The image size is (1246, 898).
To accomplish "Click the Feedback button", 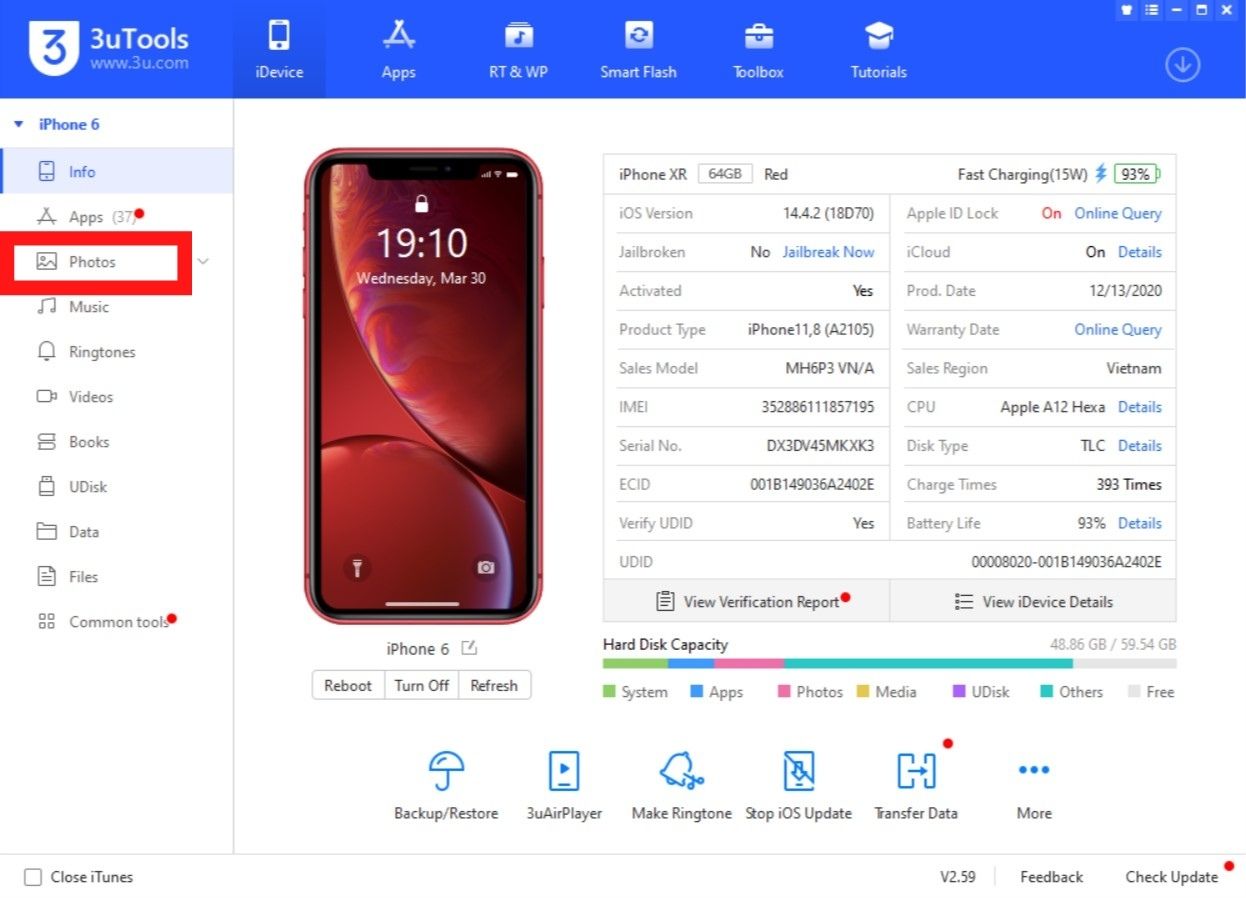I will (1051, 877).
